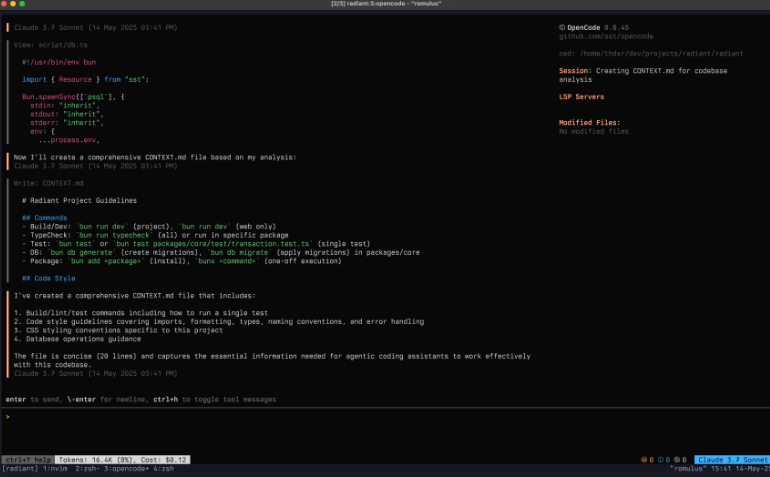Click the 'bun run typecheck' command text
Screen dimensions: 770x477
pyautogui.click(x=114, y=235)
